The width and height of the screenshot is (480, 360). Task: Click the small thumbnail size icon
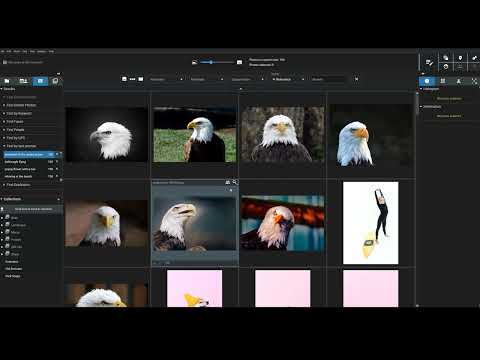pyautogui.click(x=195, y=62)
